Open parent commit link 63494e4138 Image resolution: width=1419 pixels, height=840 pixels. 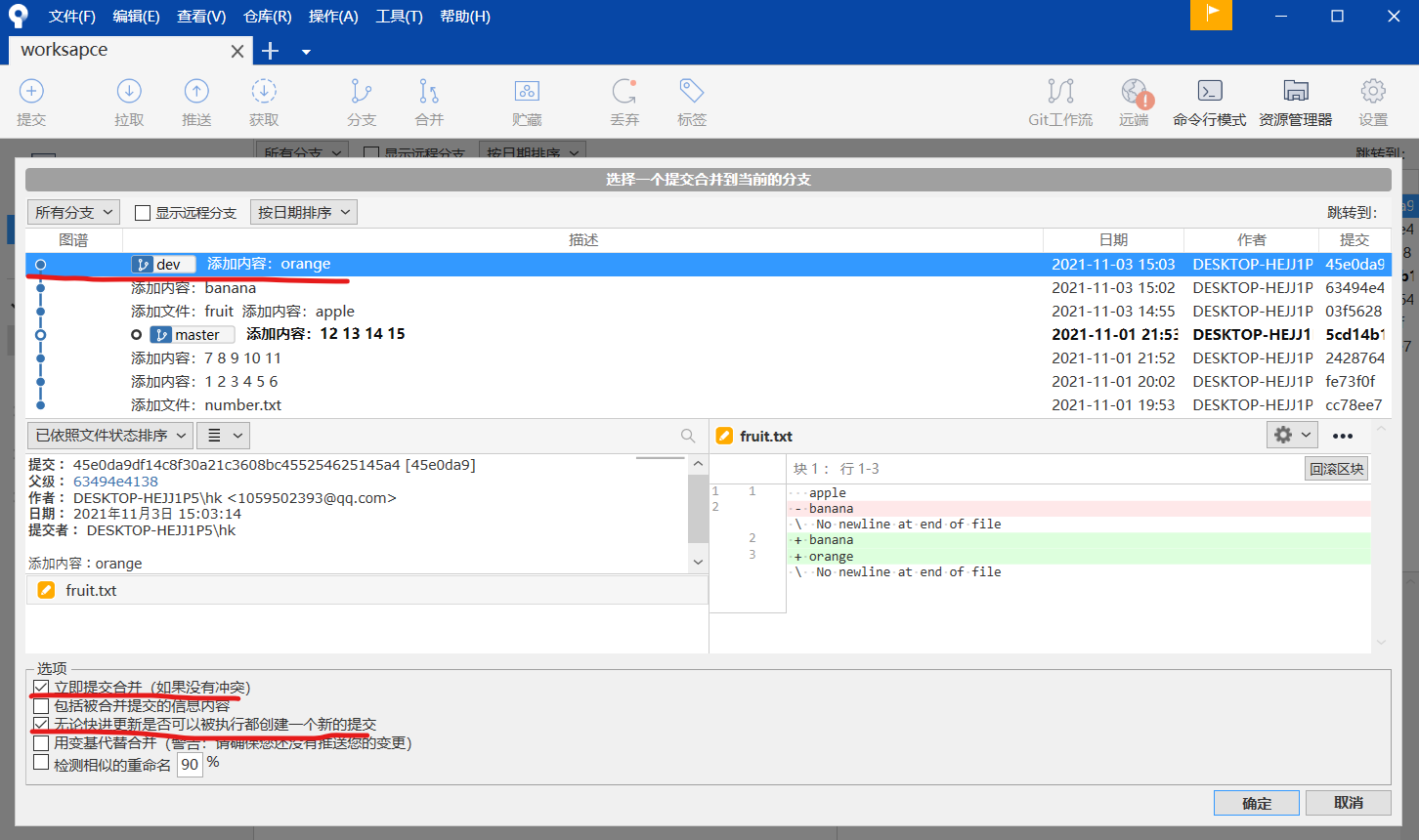[115, 482]
